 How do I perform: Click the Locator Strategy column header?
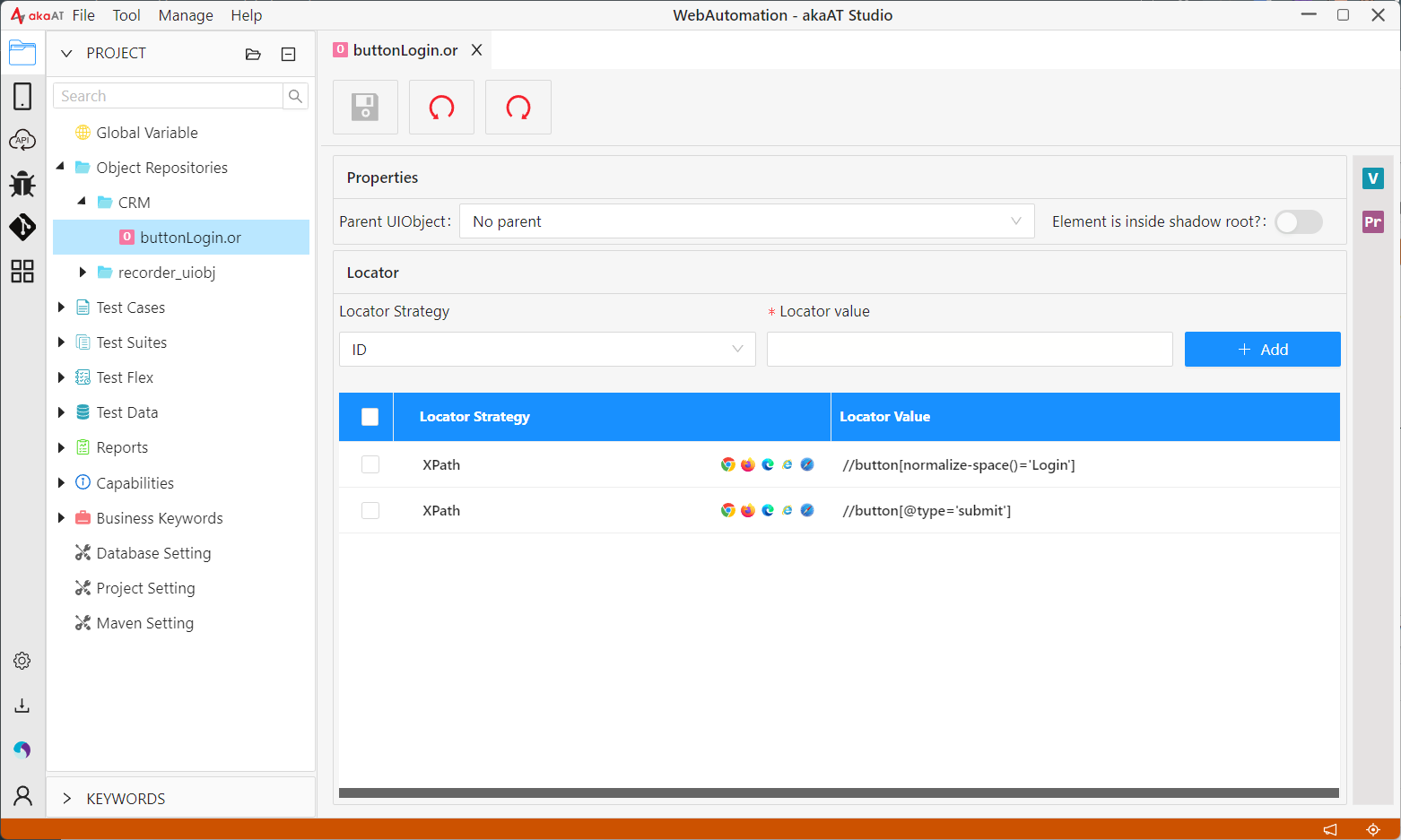612,417
